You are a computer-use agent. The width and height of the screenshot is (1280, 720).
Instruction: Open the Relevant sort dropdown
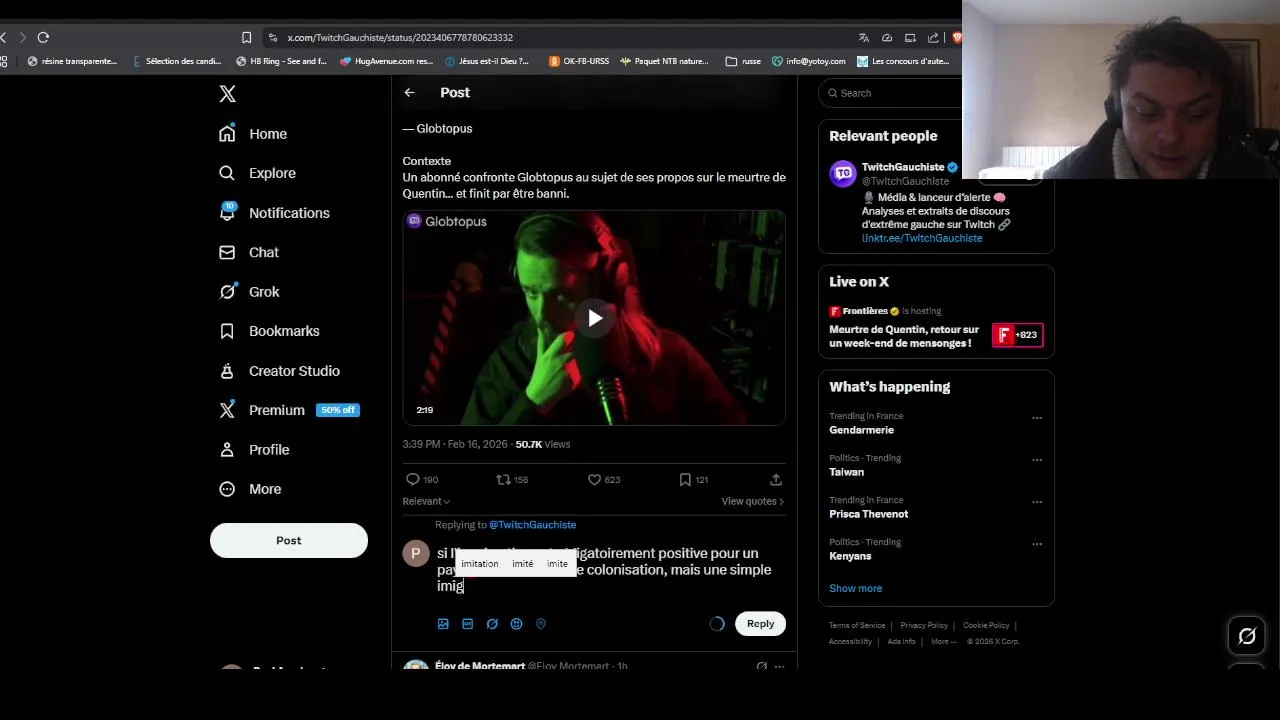pyautogui.click(x=426, y=501)
